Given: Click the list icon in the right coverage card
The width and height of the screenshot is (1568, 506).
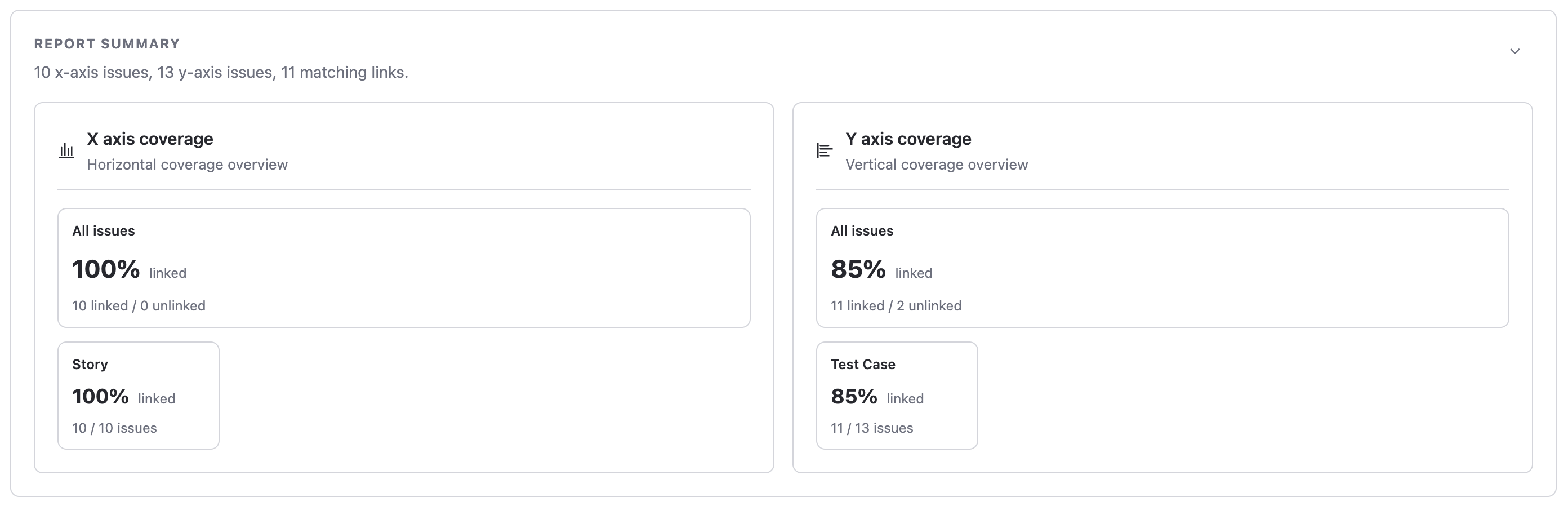Looking at the screenshot, I should pos(824,150).
